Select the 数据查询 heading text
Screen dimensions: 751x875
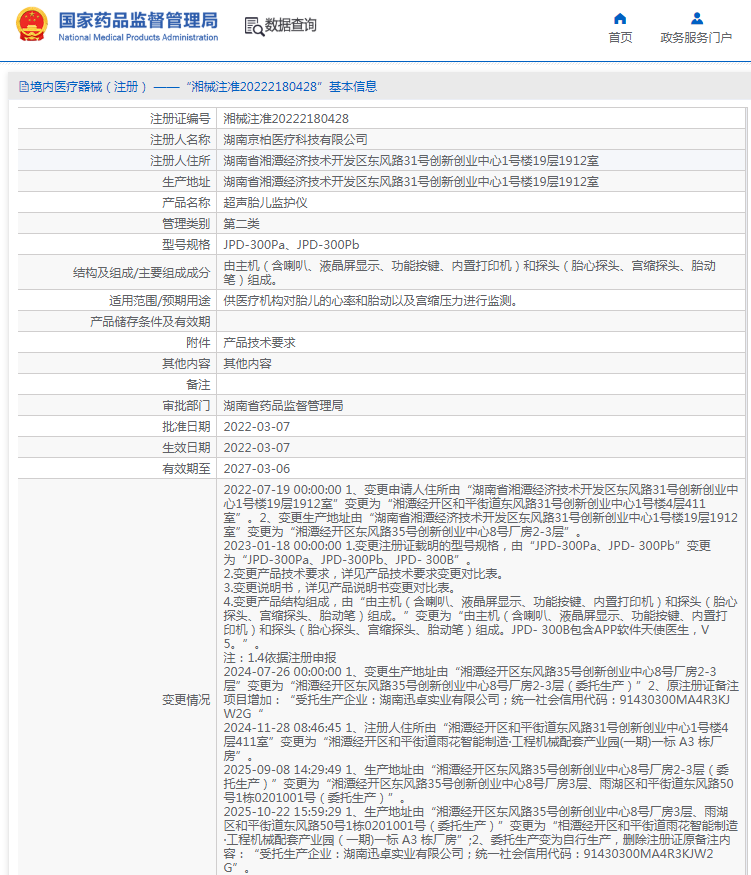click(291, 26)
